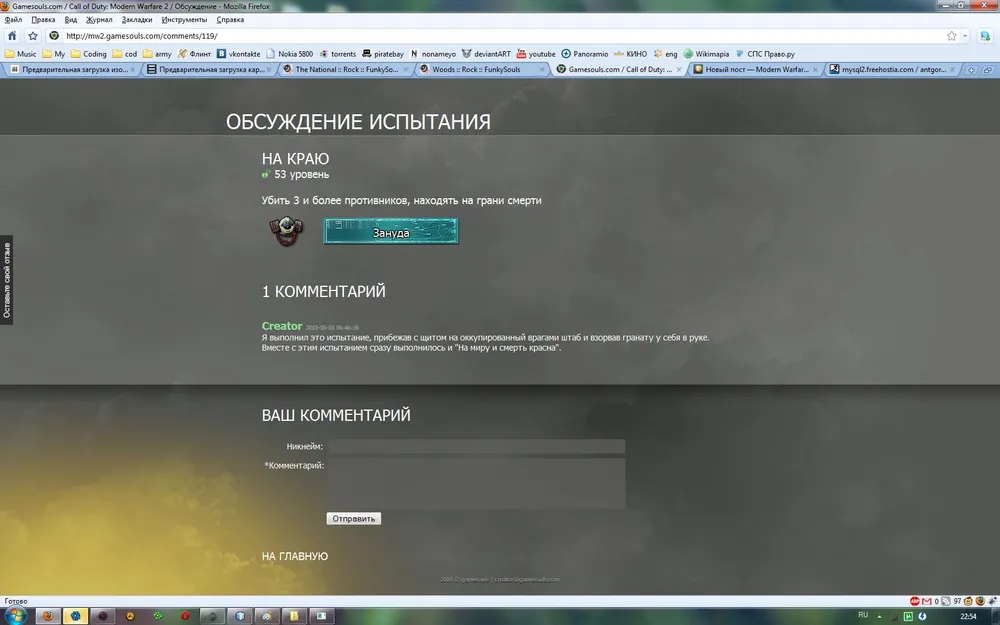Click the µTorrent system tray icon
This screenshot has width=1000, height=625.
tap(908, 616)
